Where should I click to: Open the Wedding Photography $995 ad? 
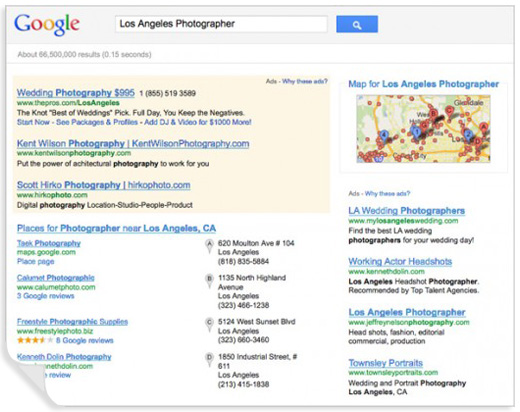point(76,93)
